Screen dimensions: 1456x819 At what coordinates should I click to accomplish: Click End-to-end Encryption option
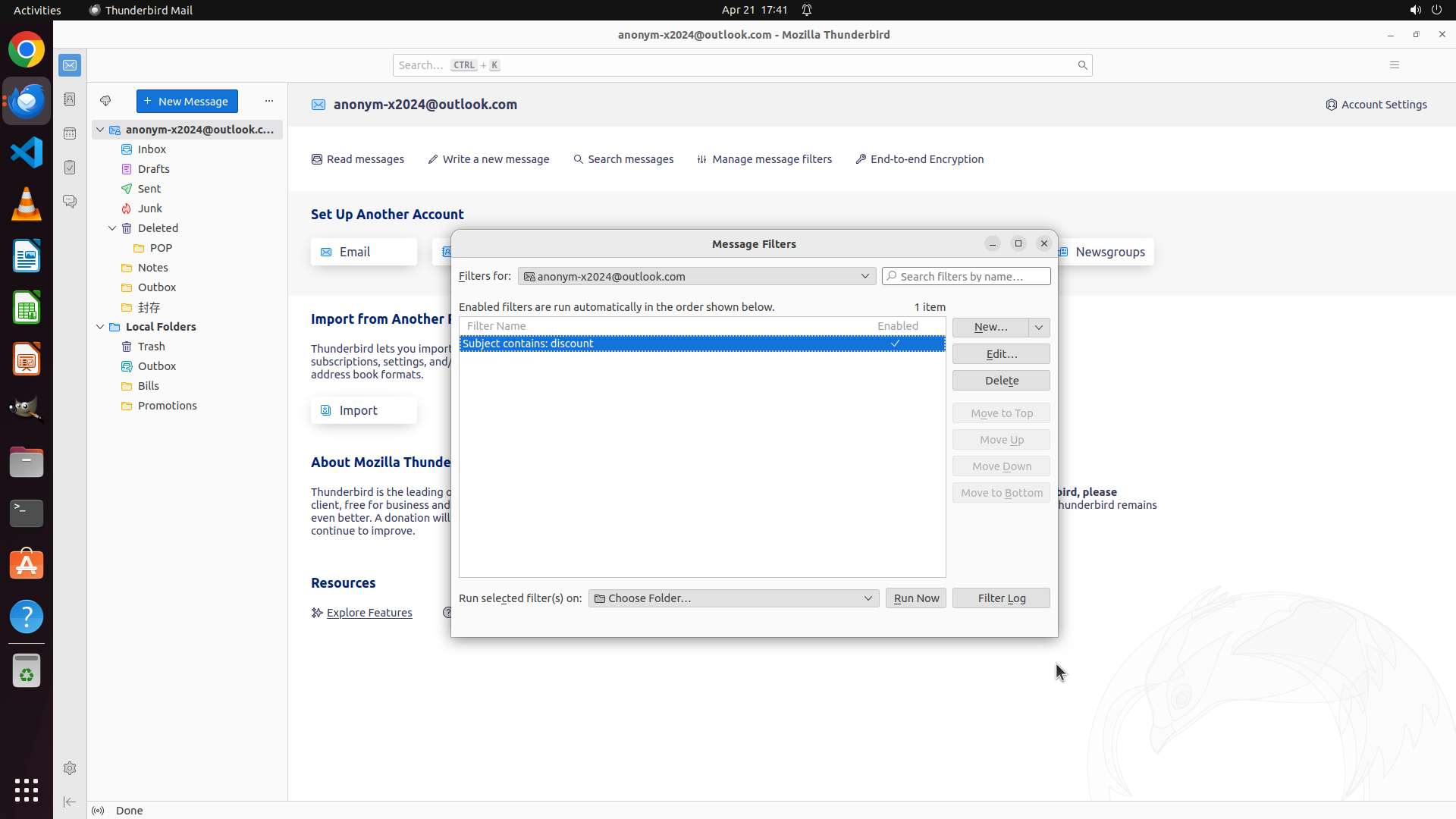919,159
